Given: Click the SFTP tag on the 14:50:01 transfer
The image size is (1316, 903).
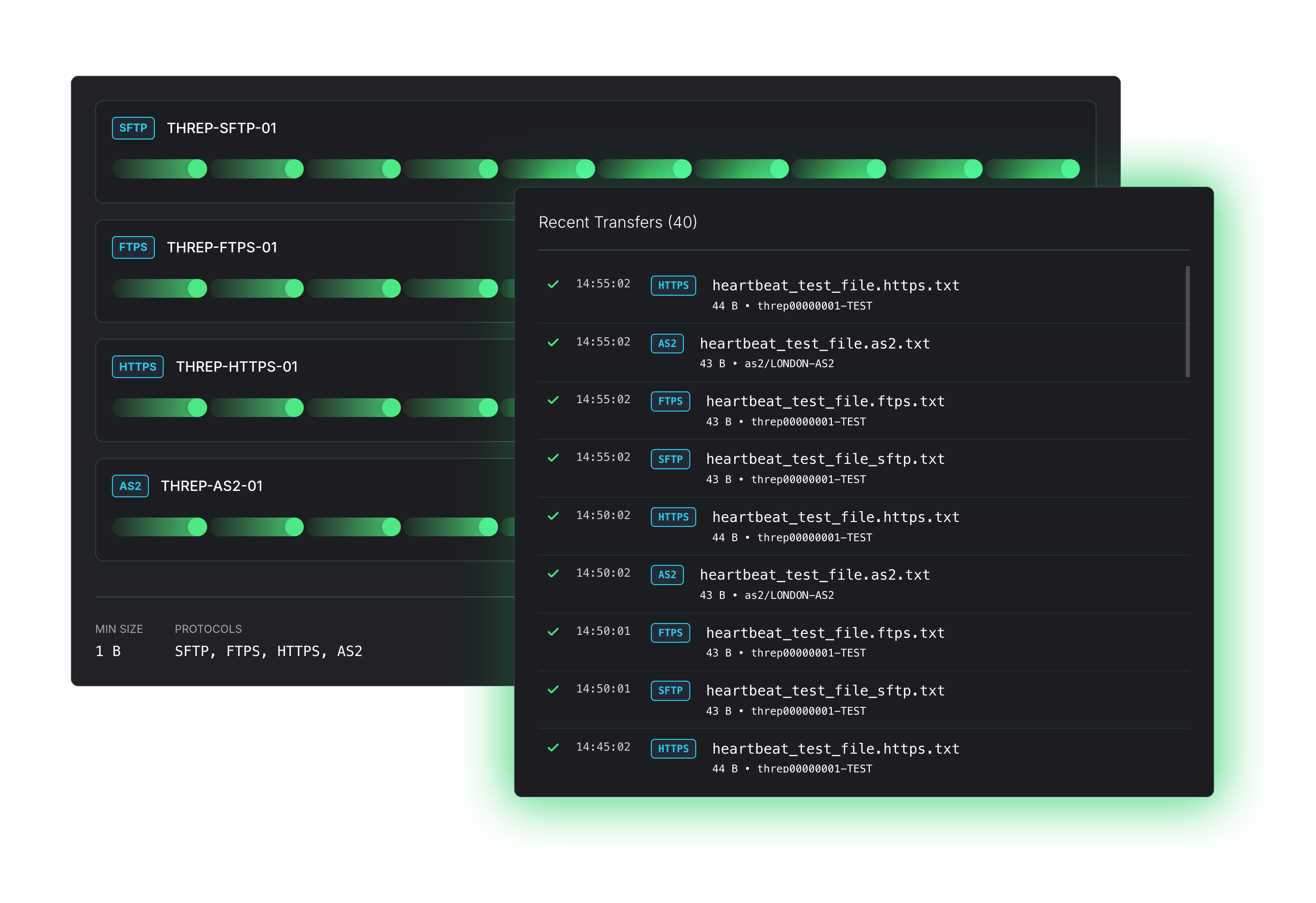Looking at the screenshot, I should (671, 690).
